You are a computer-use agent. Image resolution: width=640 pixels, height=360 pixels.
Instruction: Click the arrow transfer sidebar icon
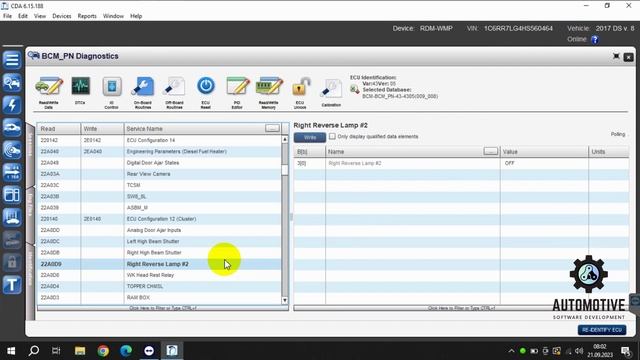12,172
